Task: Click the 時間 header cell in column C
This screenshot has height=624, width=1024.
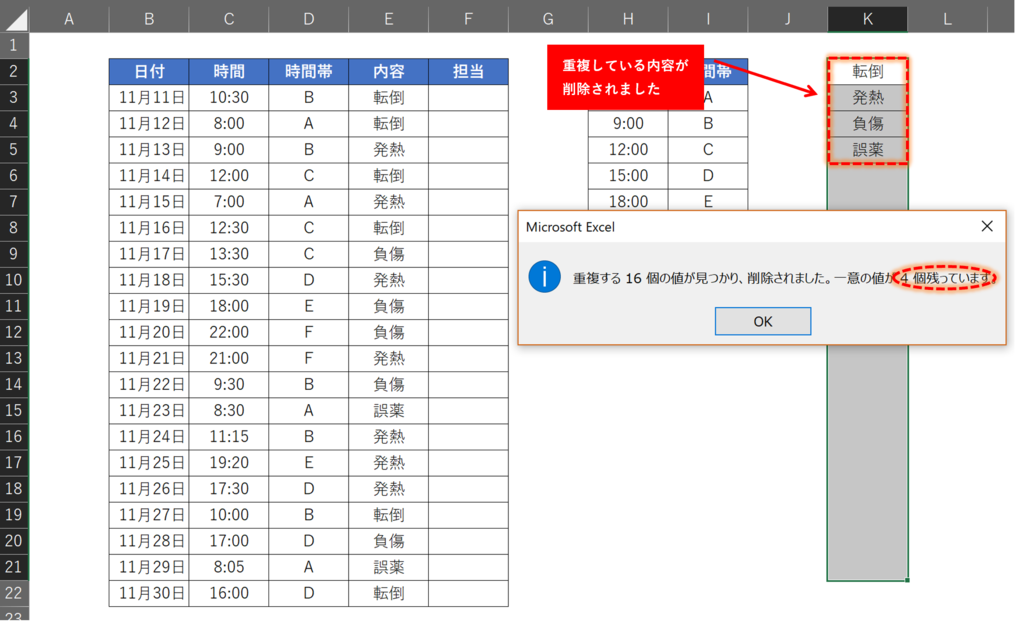Action: coord(229,72)
